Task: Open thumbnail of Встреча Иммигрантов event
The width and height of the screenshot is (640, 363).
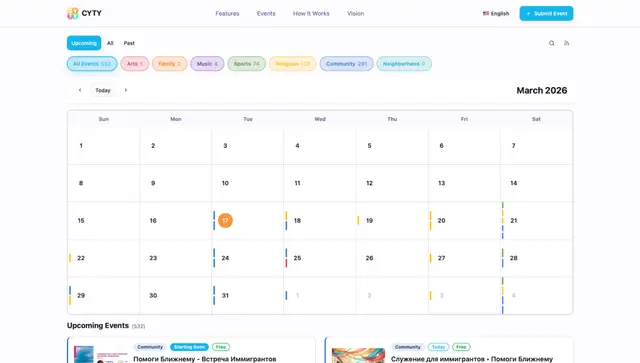Action: [101, 354]
